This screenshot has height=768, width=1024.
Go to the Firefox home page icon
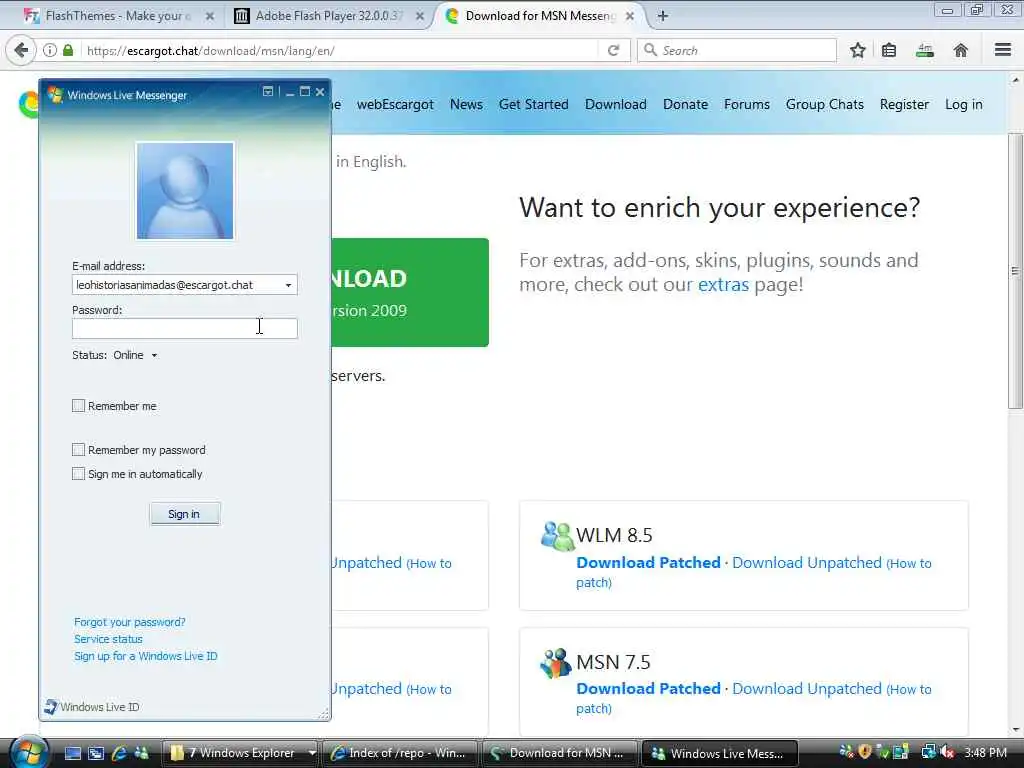pyautogui.click(x=961, y=50)
